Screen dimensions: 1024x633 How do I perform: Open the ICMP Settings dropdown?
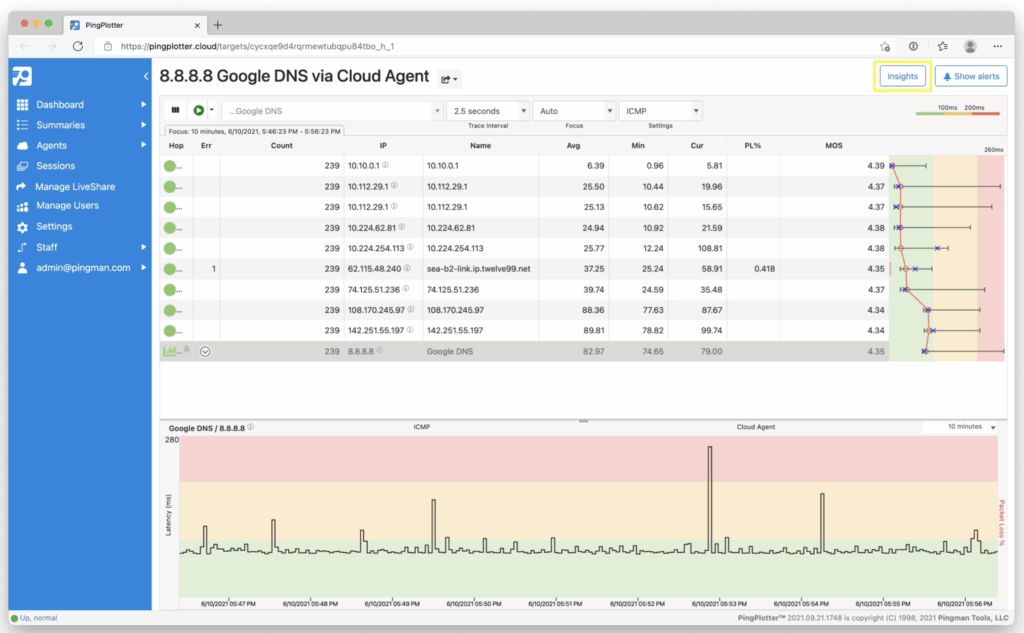click(660, 111)
